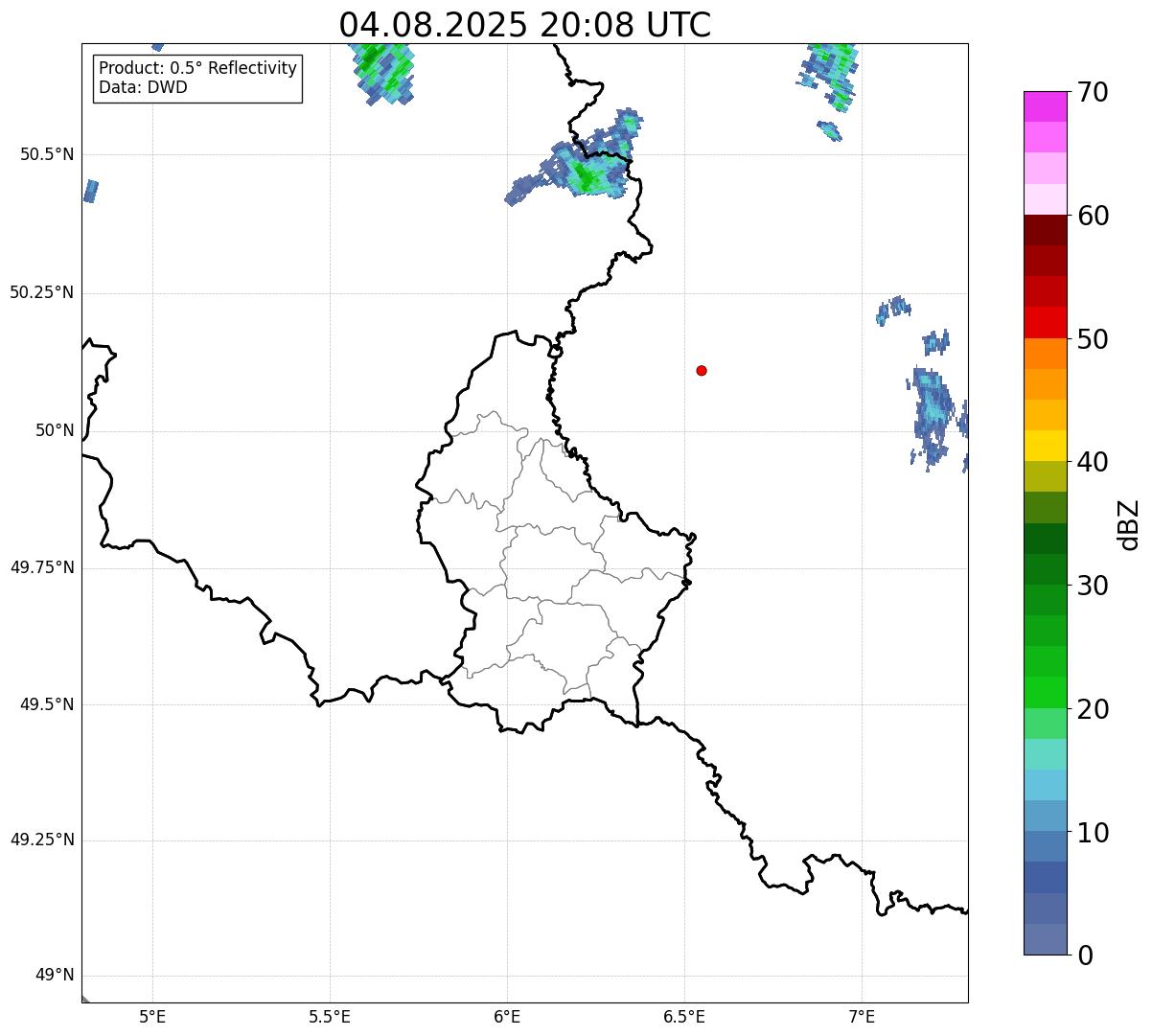The width and height of the screenshot is (1152, 1036).
Task: Click the 50°N latitude label
Action: click(55, 431)
